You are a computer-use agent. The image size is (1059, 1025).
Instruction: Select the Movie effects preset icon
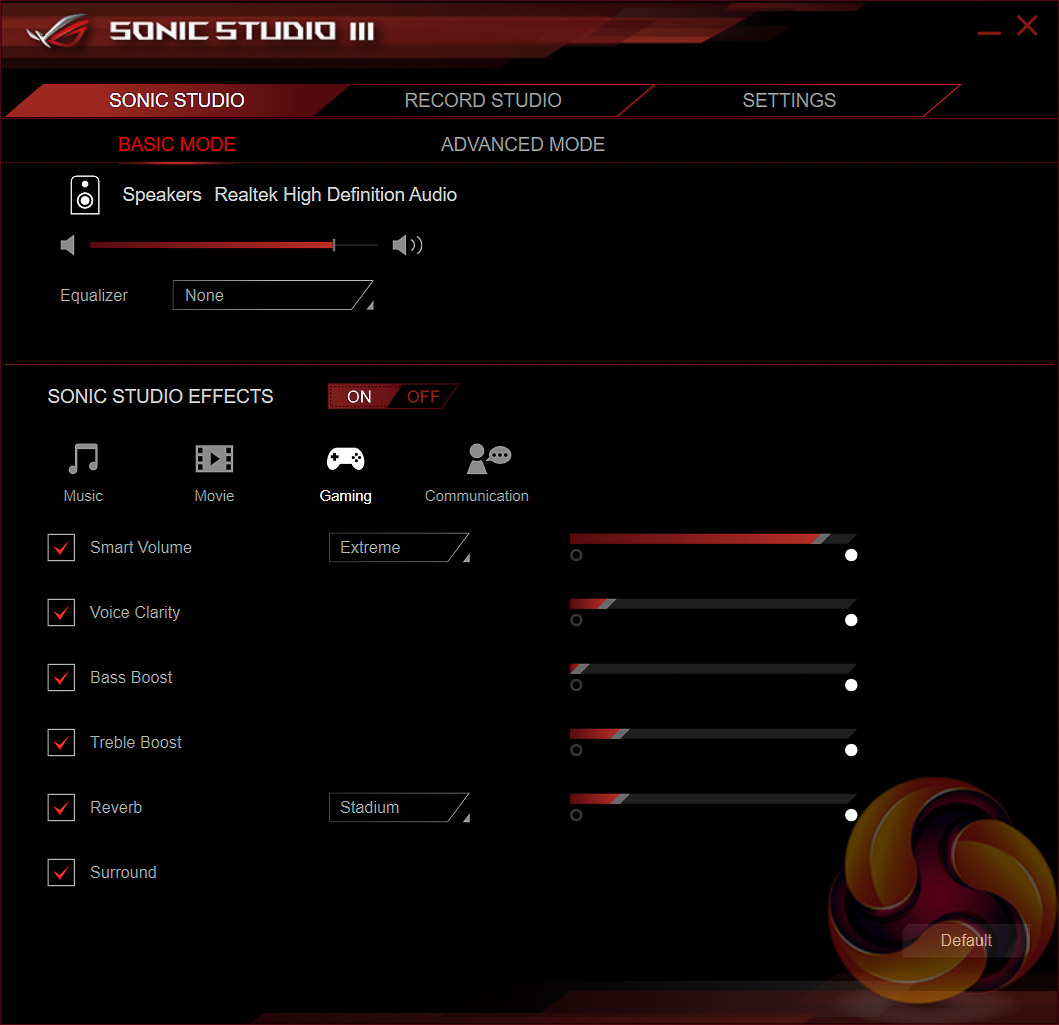(214, 459)
